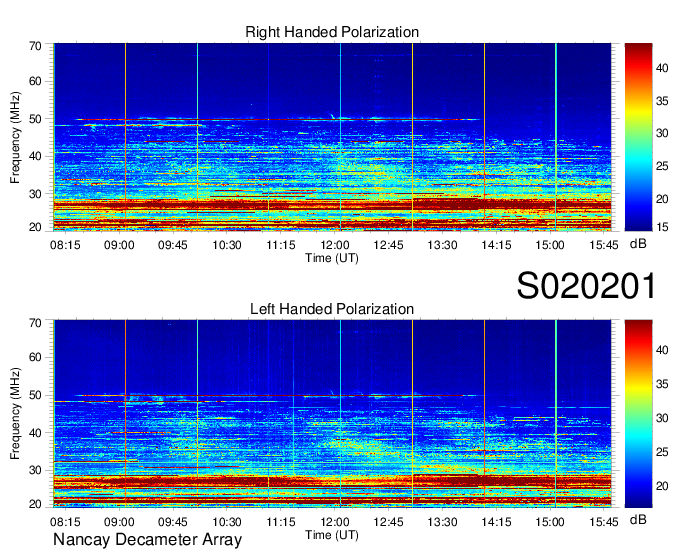Click the 08:15 tick label under Right Handed plot
This screenshot has width=680, height=552.
[65, 245]
